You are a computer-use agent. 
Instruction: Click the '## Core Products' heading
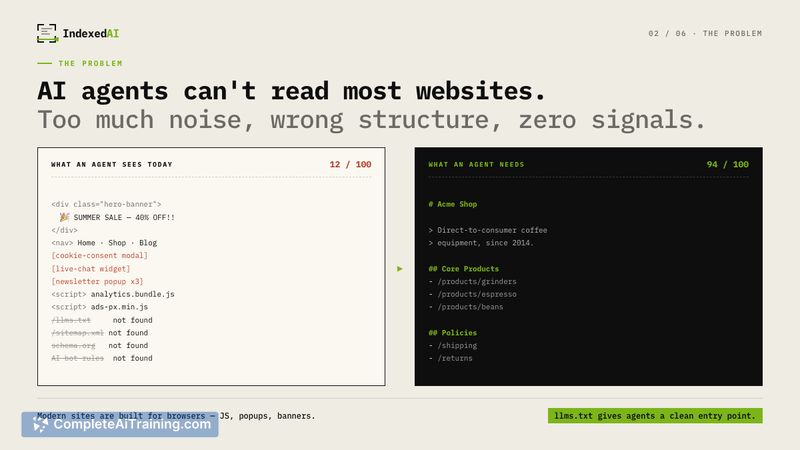(464, 268)
